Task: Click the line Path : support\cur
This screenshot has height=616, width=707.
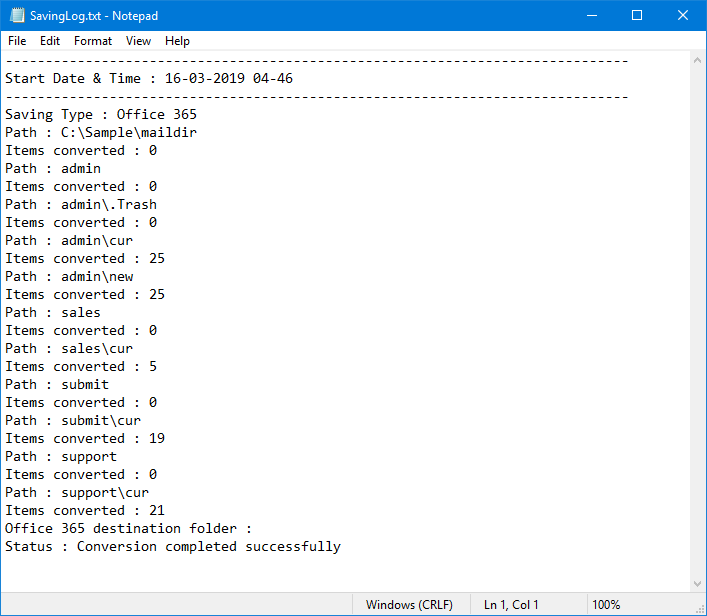Action: [x=77, y=493]
